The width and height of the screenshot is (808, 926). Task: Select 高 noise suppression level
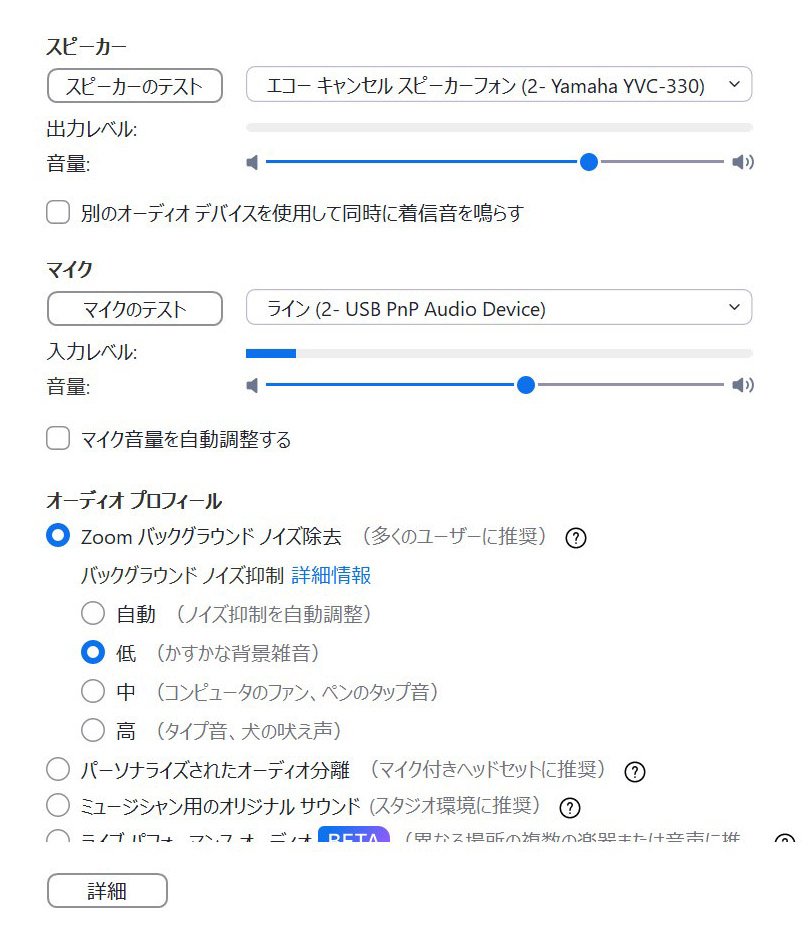(93, 730)
